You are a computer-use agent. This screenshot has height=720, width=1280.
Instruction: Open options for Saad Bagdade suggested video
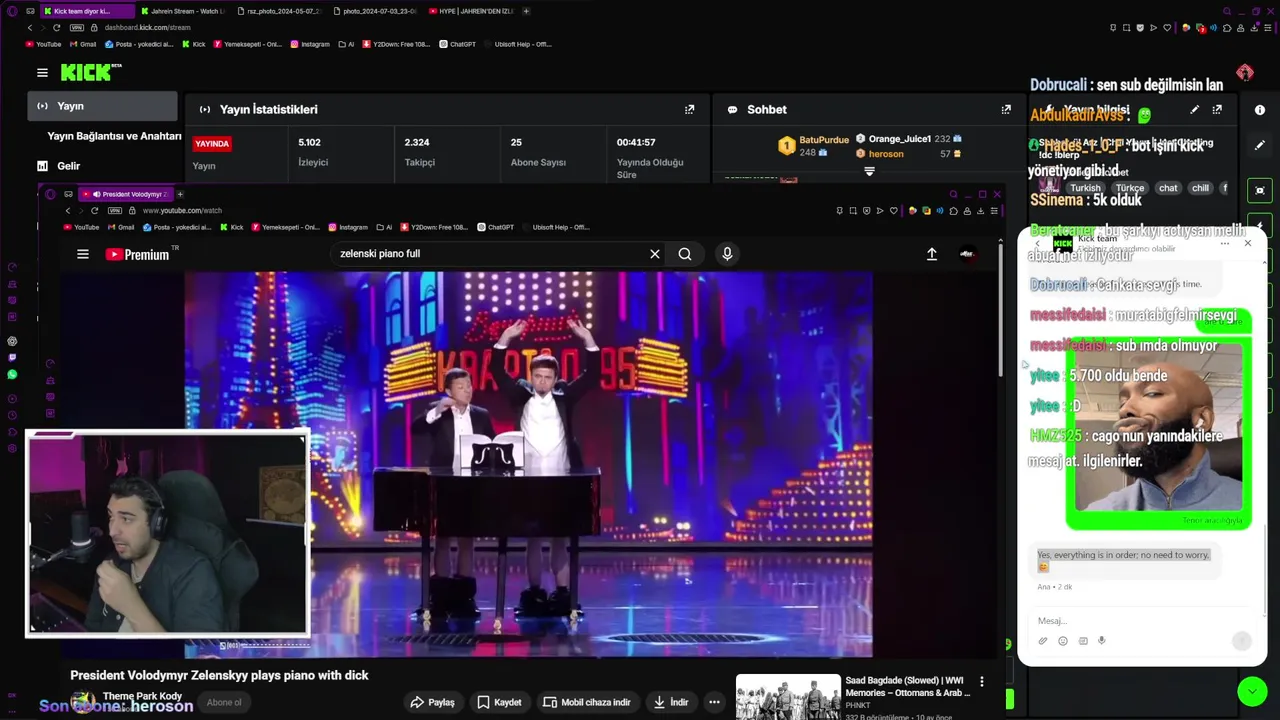click(x=981, y=682)
